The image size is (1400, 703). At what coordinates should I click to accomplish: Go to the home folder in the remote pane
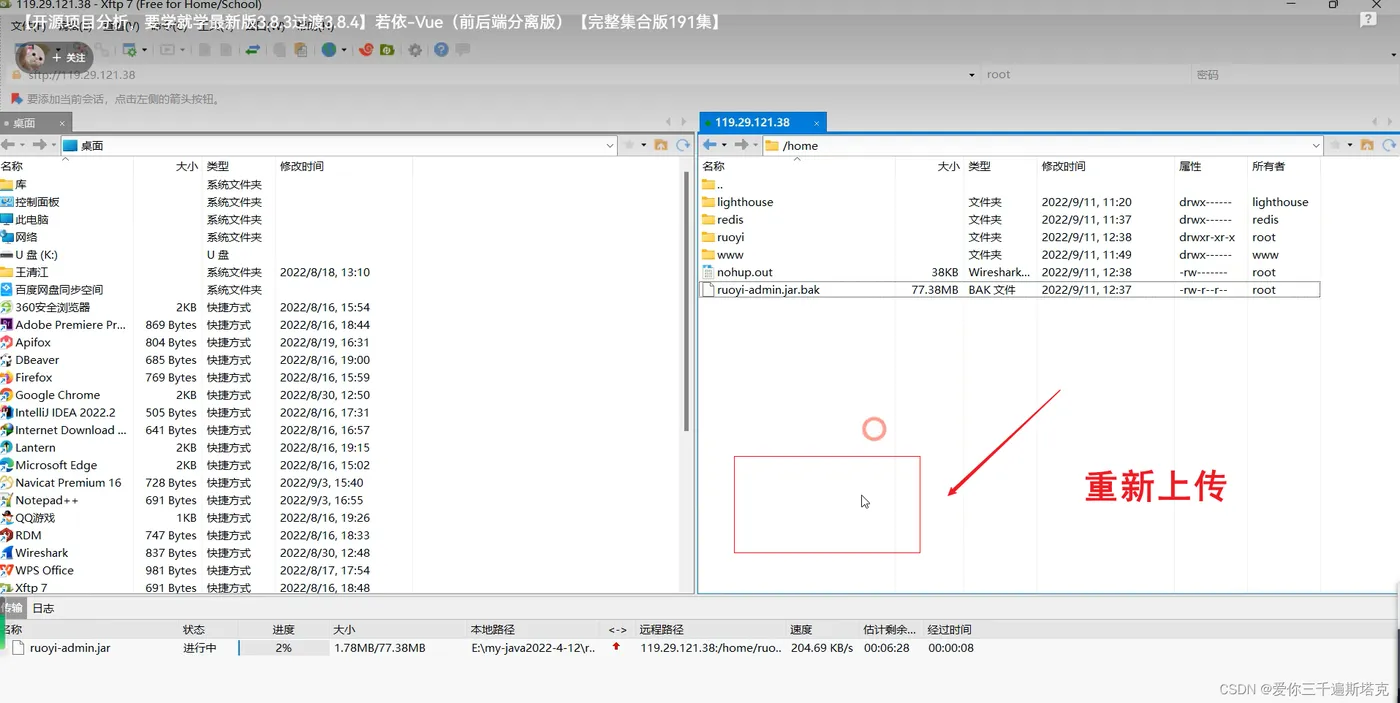coord(1367,145)
